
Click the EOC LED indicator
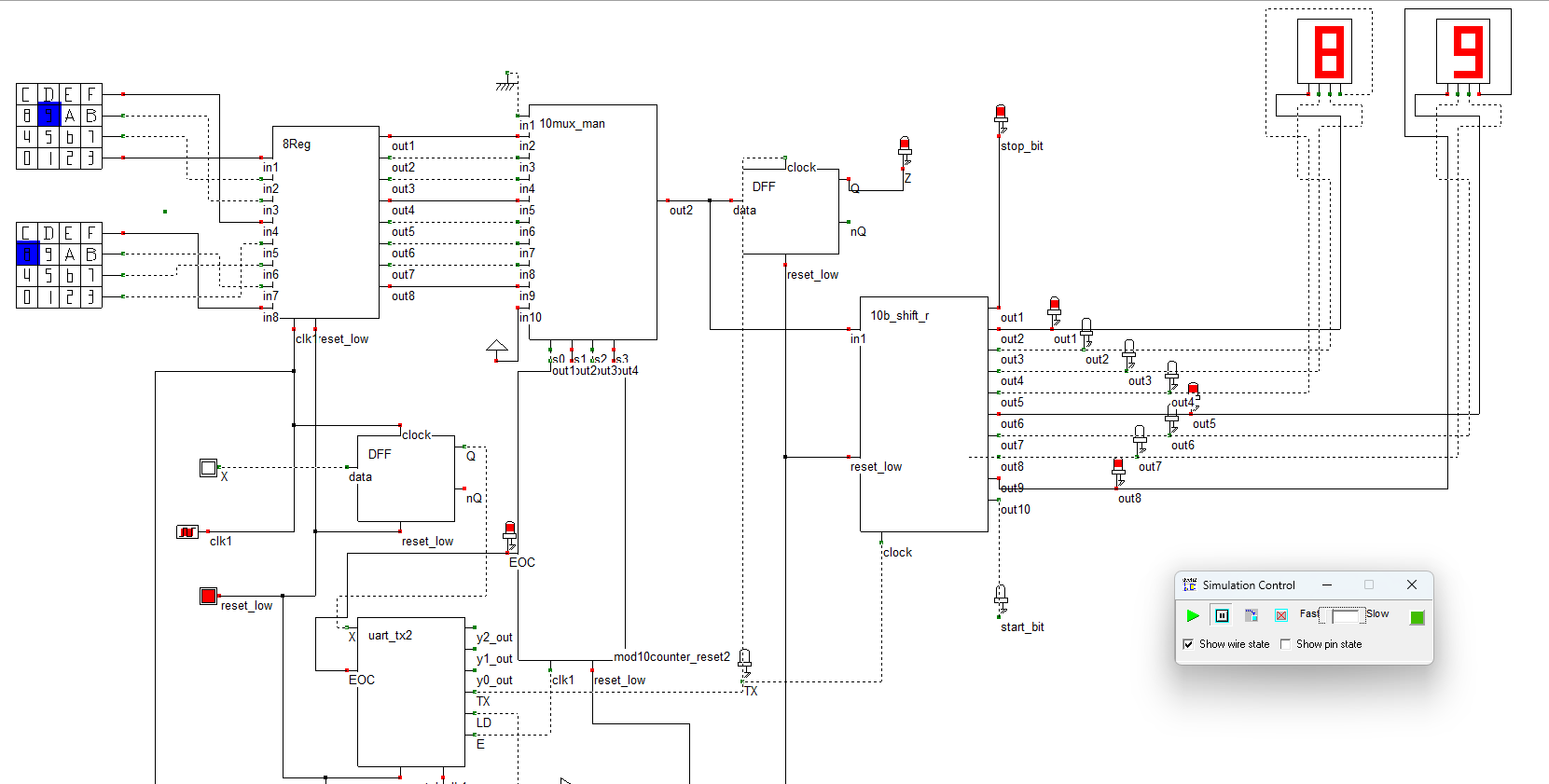coord(510,533)
